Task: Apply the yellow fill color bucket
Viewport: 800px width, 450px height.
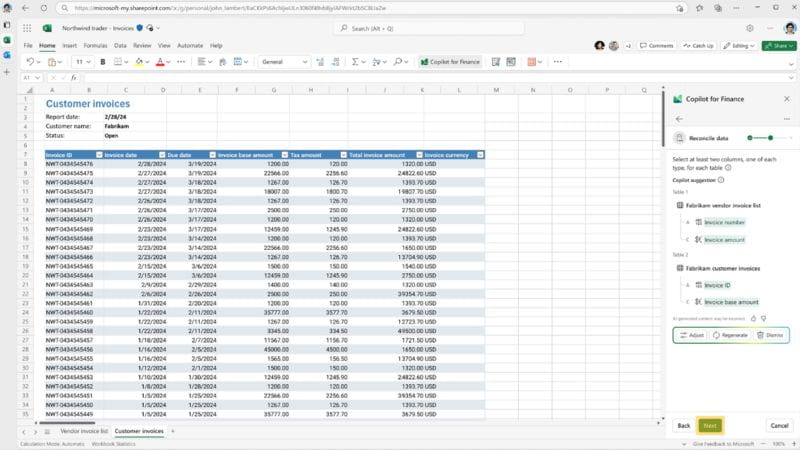Action: tap(139, 62)
